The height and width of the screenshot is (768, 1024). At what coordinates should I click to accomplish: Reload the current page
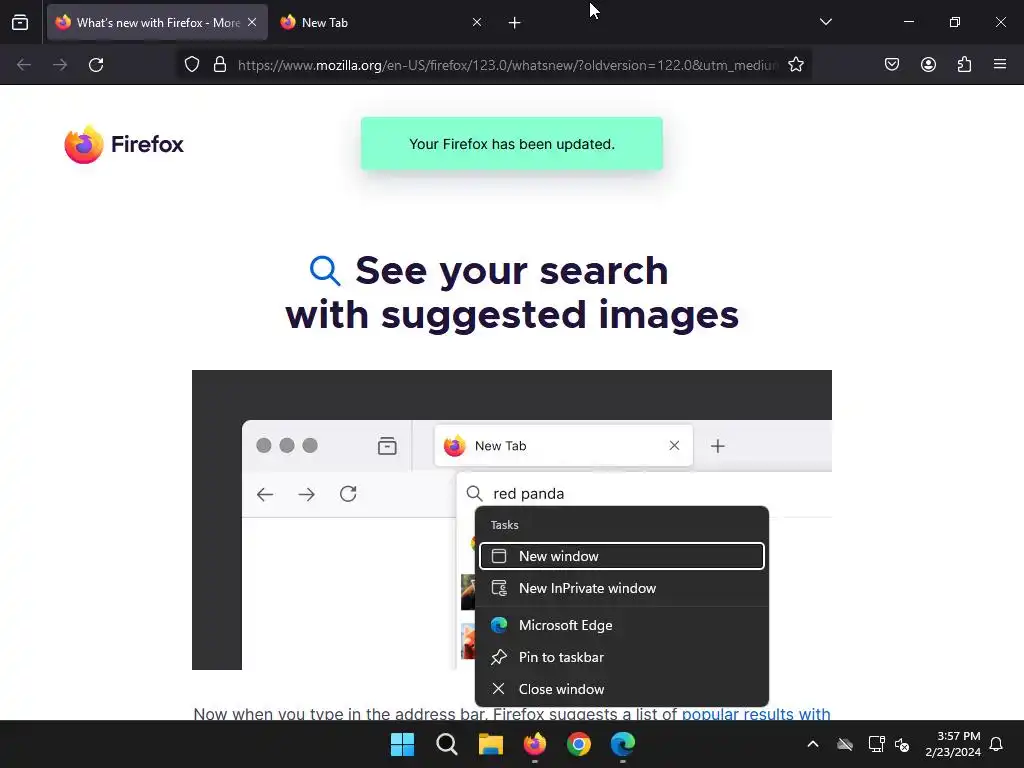[x=96, y=65]
